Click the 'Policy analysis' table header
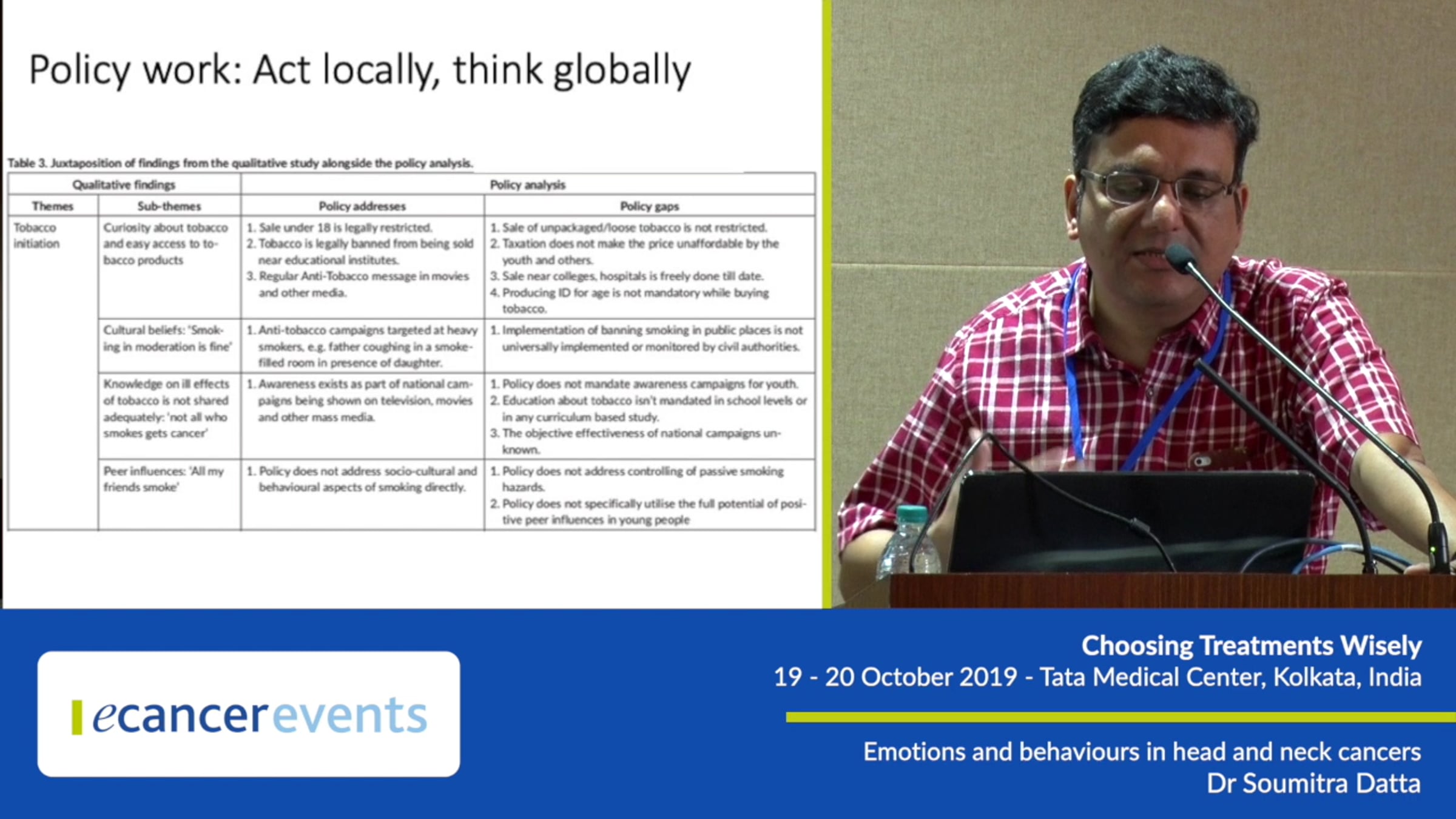The height and width of the screenshot is (819, 1456). (527, 184)
